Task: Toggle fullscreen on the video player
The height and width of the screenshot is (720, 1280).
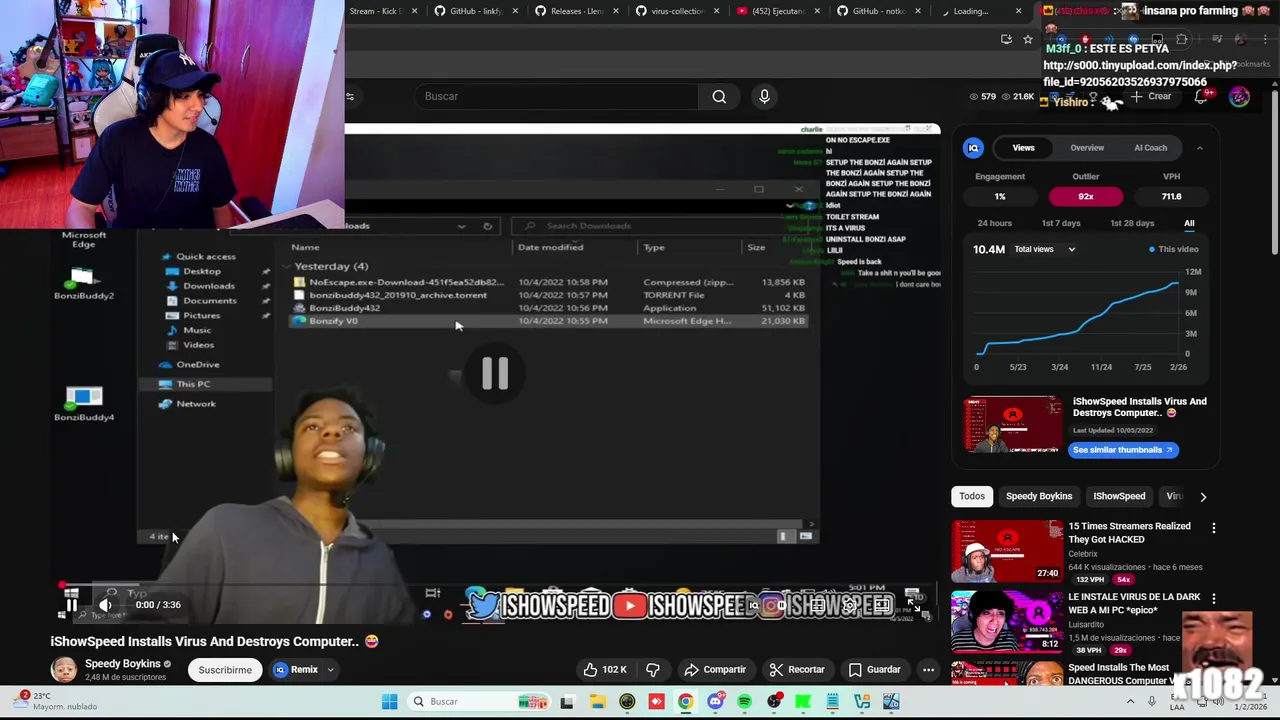Action: point(913,604)
